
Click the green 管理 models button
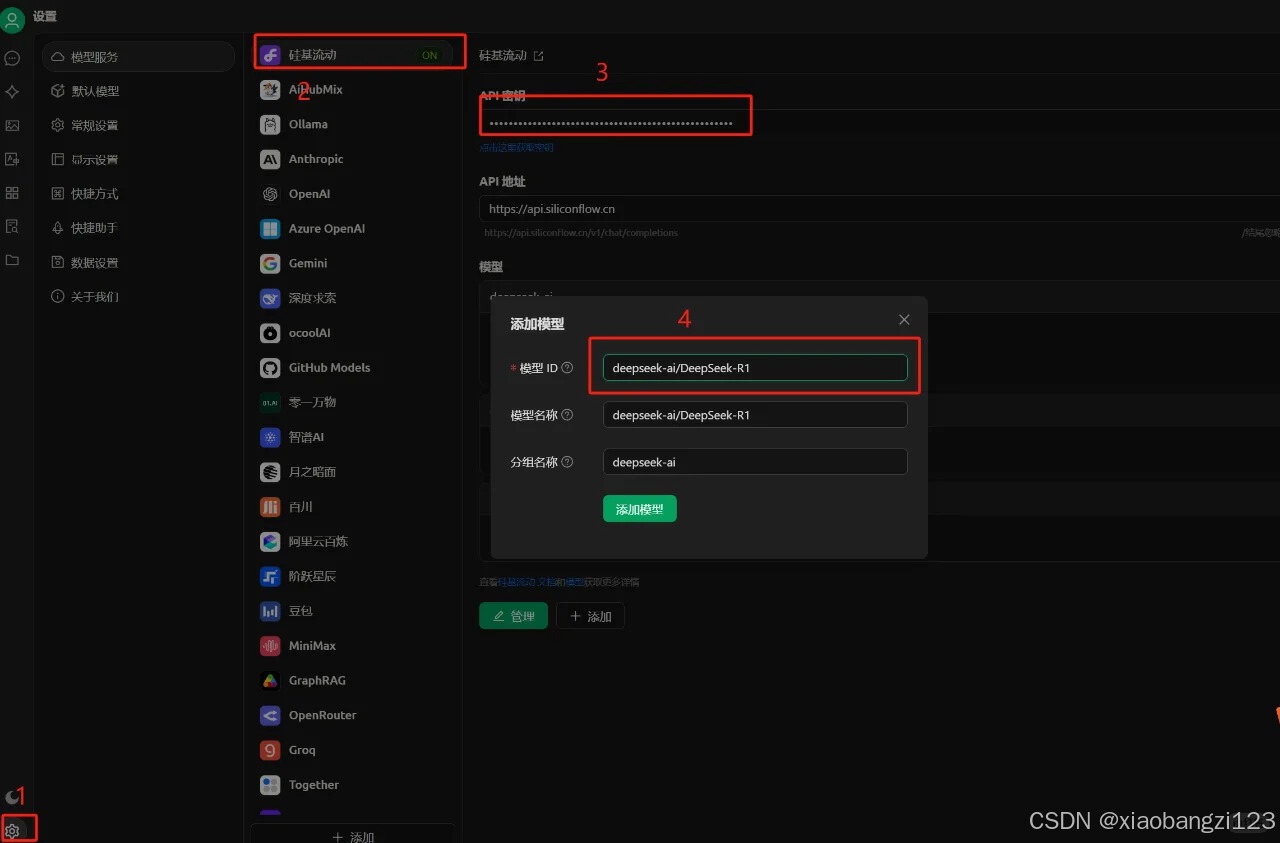pyautogui.click(x=513, y=616)
